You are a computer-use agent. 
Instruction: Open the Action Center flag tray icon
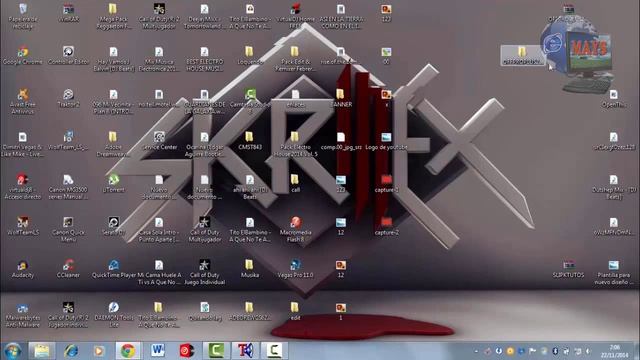532,351
